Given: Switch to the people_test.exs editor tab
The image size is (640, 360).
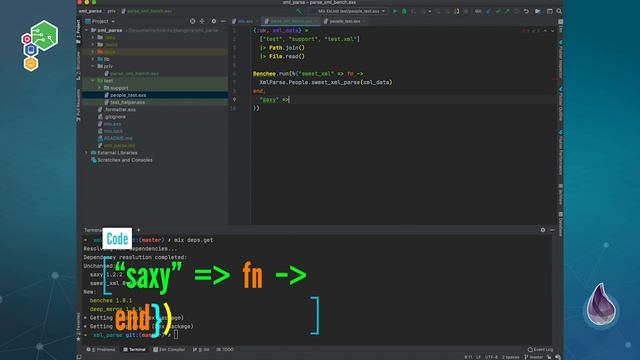Looking at the screenshot, I should pyautogui.click(x=344, y=21).
